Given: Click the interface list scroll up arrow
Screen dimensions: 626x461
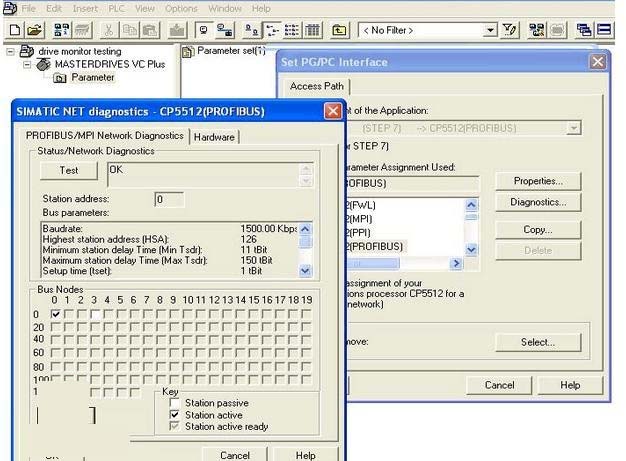Looking at the screenshot, I should [471, 205].
